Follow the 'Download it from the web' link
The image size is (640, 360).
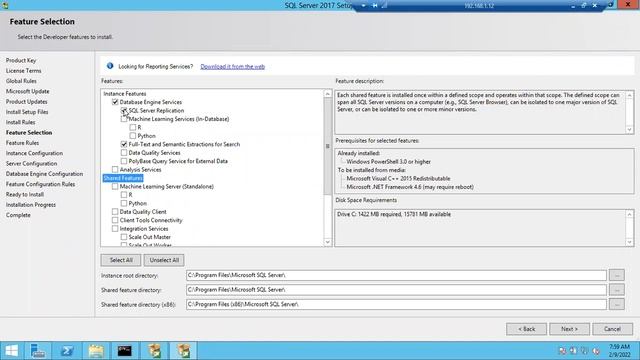point(233,67)
